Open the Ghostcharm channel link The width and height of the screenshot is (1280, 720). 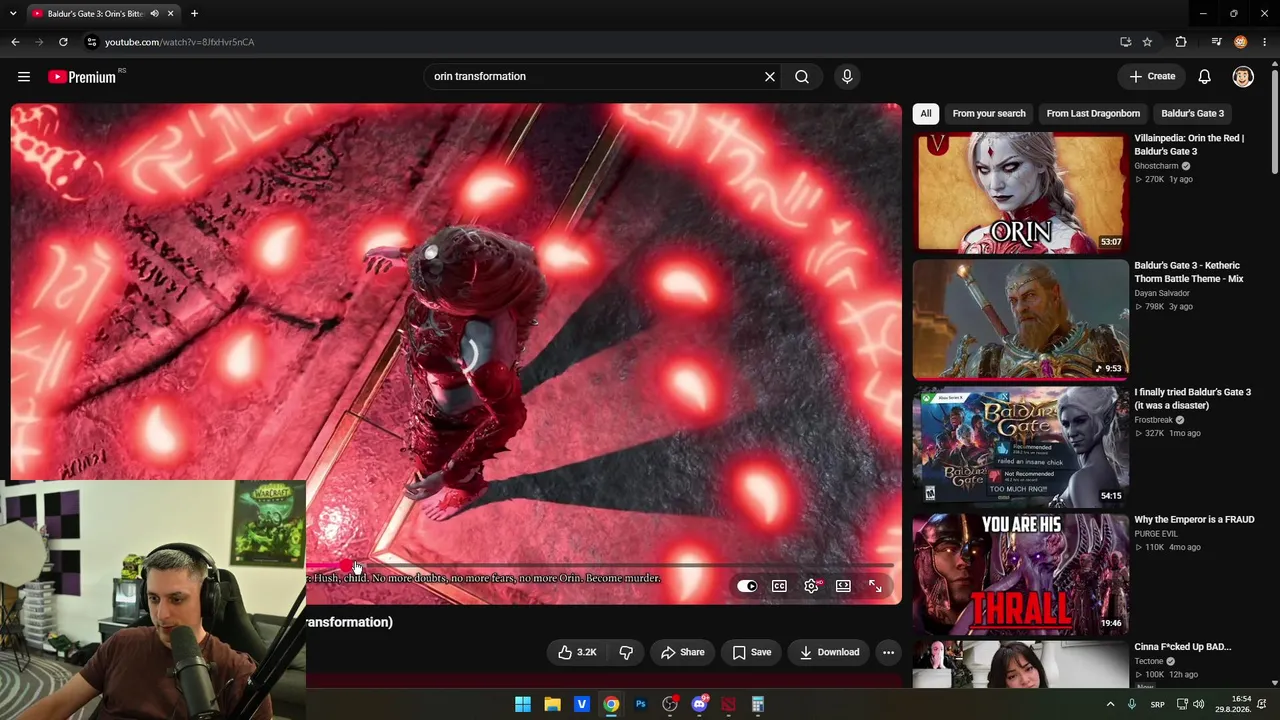click(x=1156, y=166)
